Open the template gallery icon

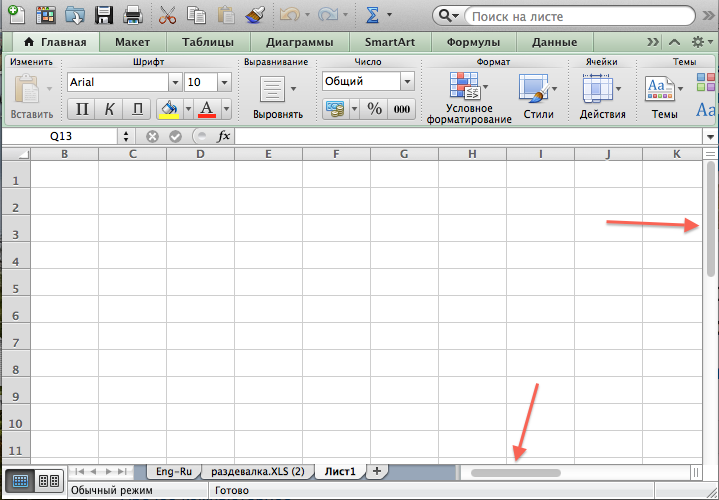tap(46, 16)
